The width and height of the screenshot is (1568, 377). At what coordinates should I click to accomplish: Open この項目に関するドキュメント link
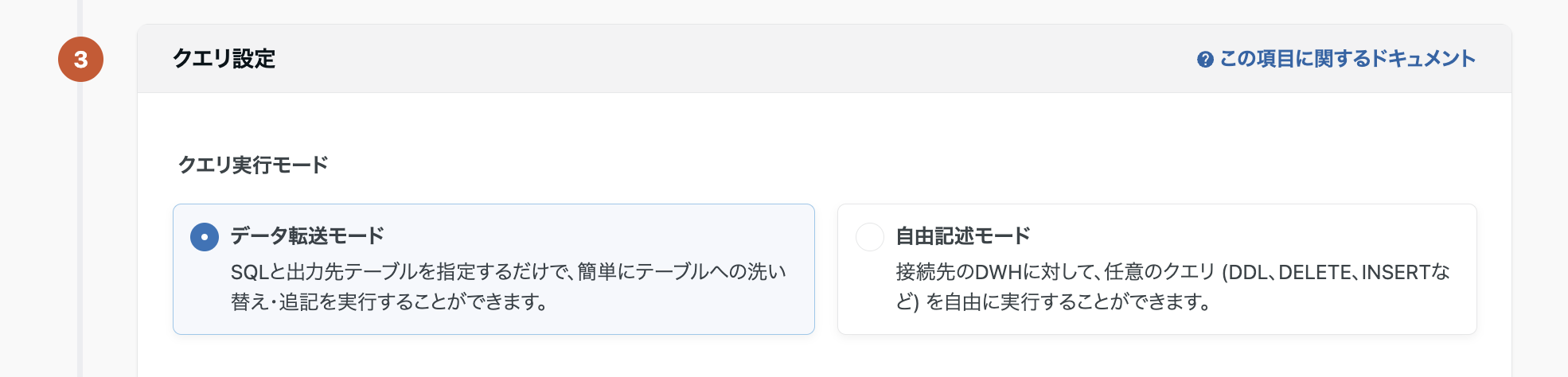pyautogui.click(x=1347, y=59)
